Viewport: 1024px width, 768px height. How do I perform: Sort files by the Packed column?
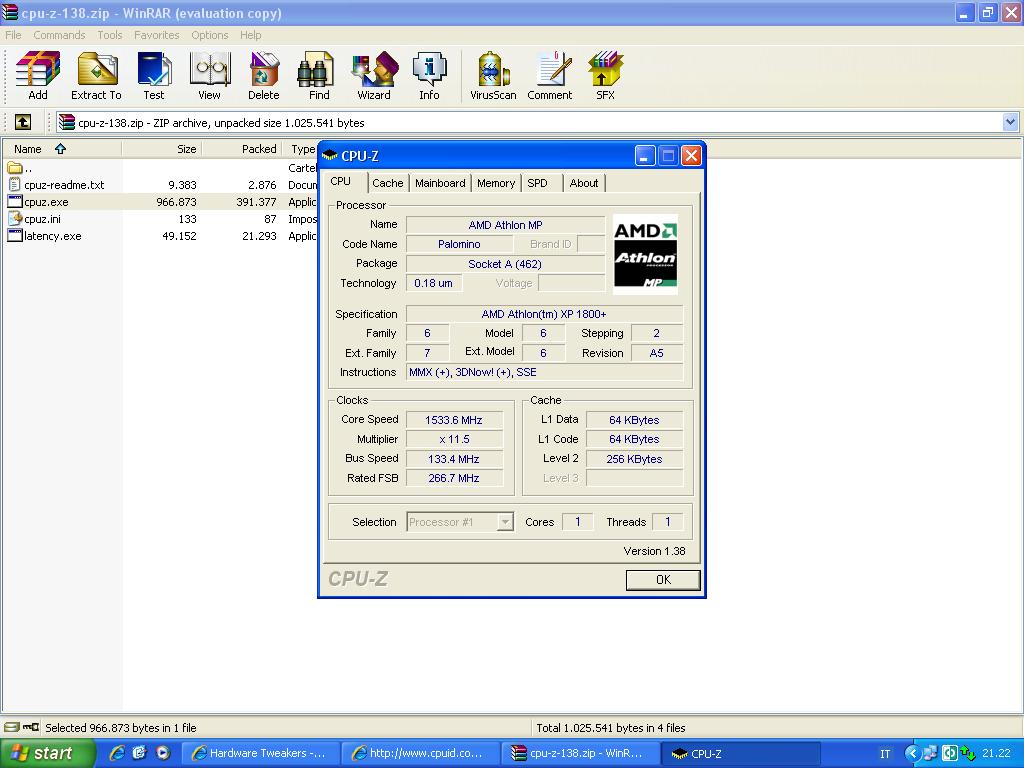click(x=242, y=149)
